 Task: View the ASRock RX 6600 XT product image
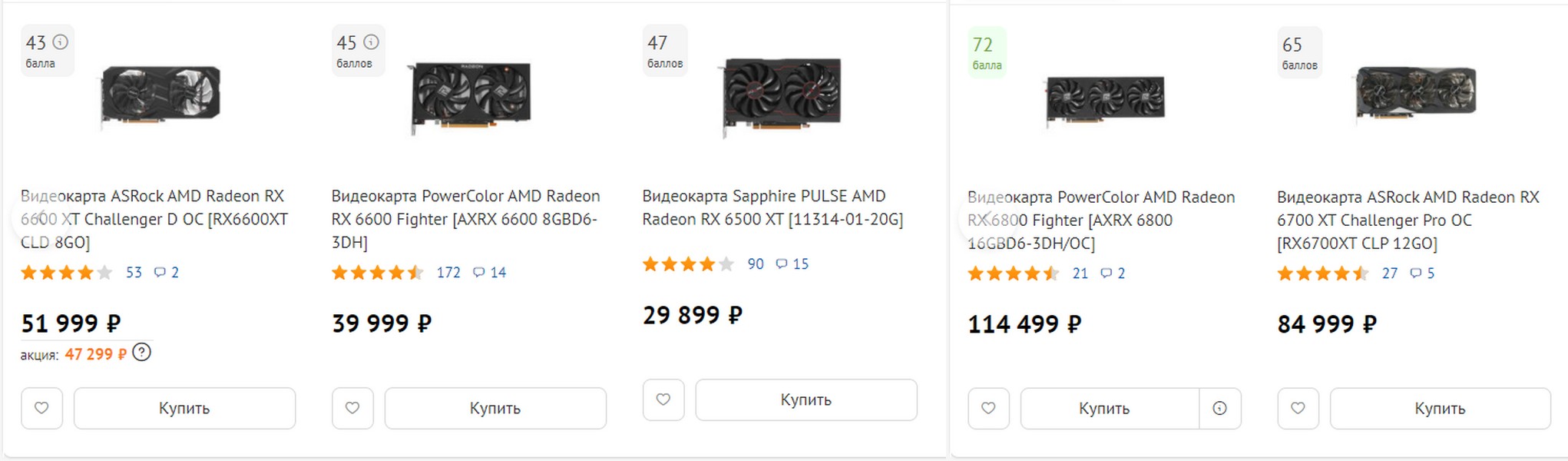point(161,96)
